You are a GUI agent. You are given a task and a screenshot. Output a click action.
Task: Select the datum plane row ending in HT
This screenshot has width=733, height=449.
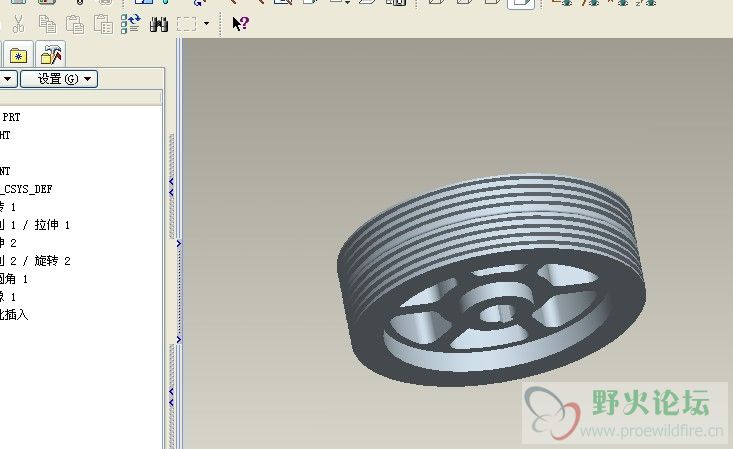point(5,135)
